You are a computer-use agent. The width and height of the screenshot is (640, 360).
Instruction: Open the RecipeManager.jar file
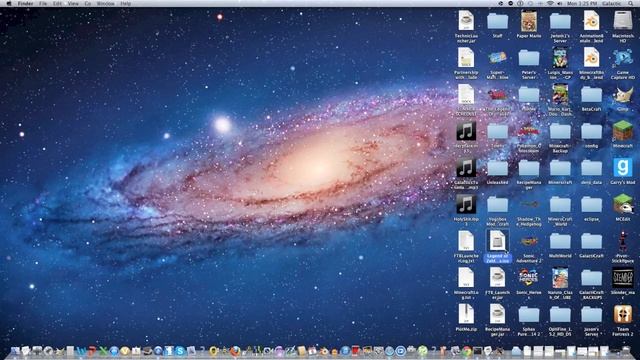pyautogui.click(x=497, y=314)
